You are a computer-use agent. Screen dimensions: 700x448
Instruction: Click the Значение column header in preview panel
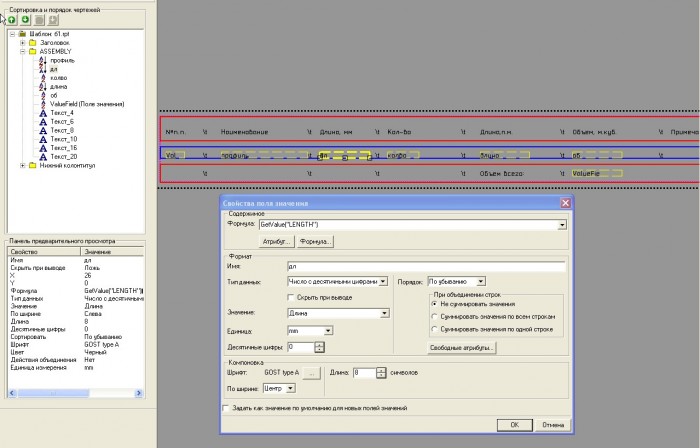[112, 252]
